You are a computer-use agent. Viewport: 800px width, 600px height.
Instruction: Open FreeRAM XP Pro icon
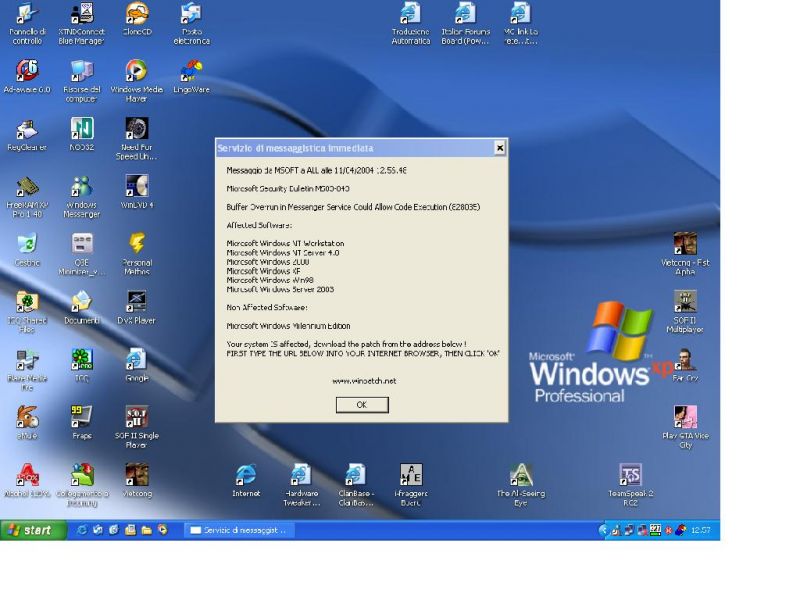pos(27,197)
